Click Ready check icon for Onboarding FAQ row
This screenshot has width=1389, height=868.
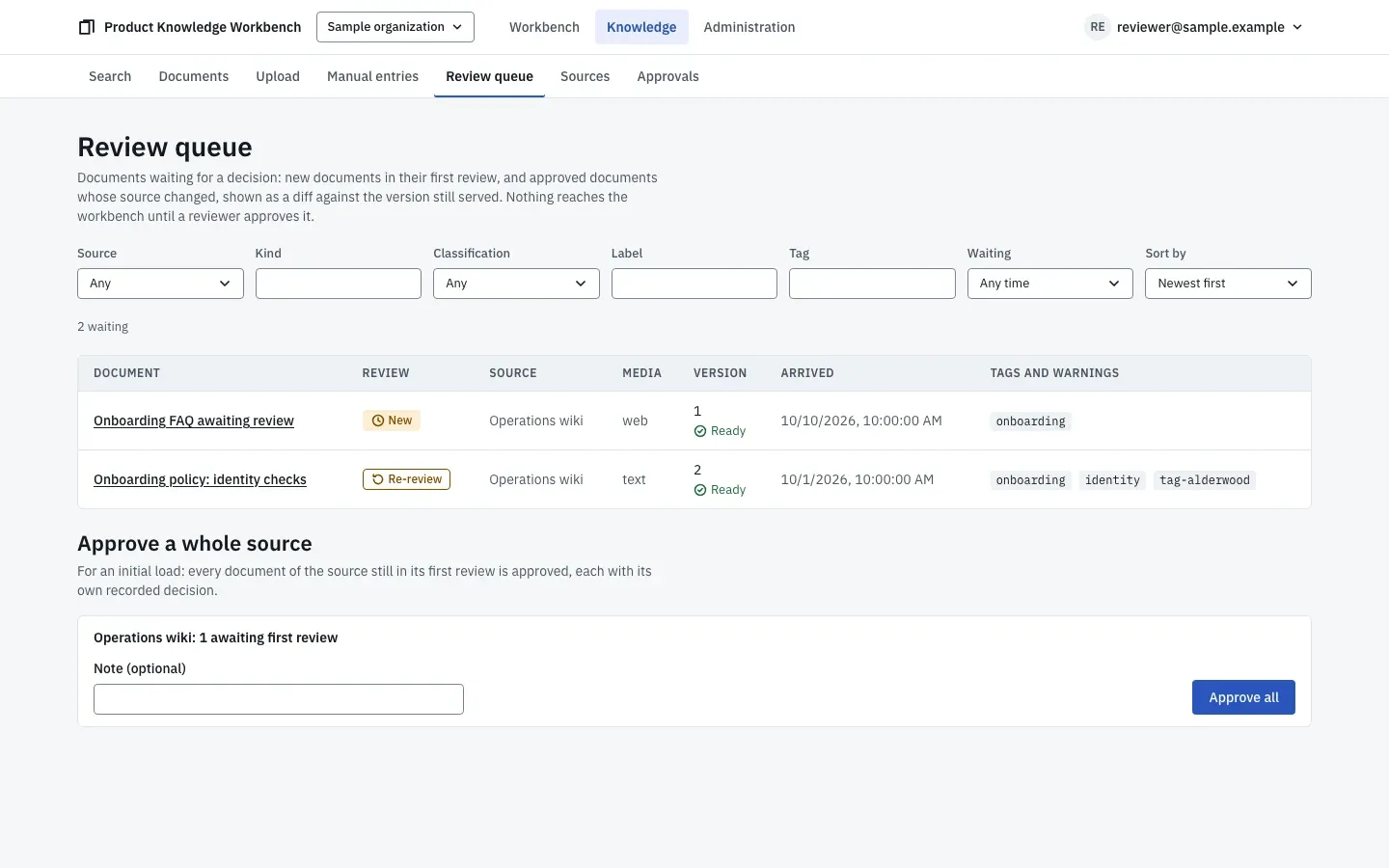tap(700, 431)
